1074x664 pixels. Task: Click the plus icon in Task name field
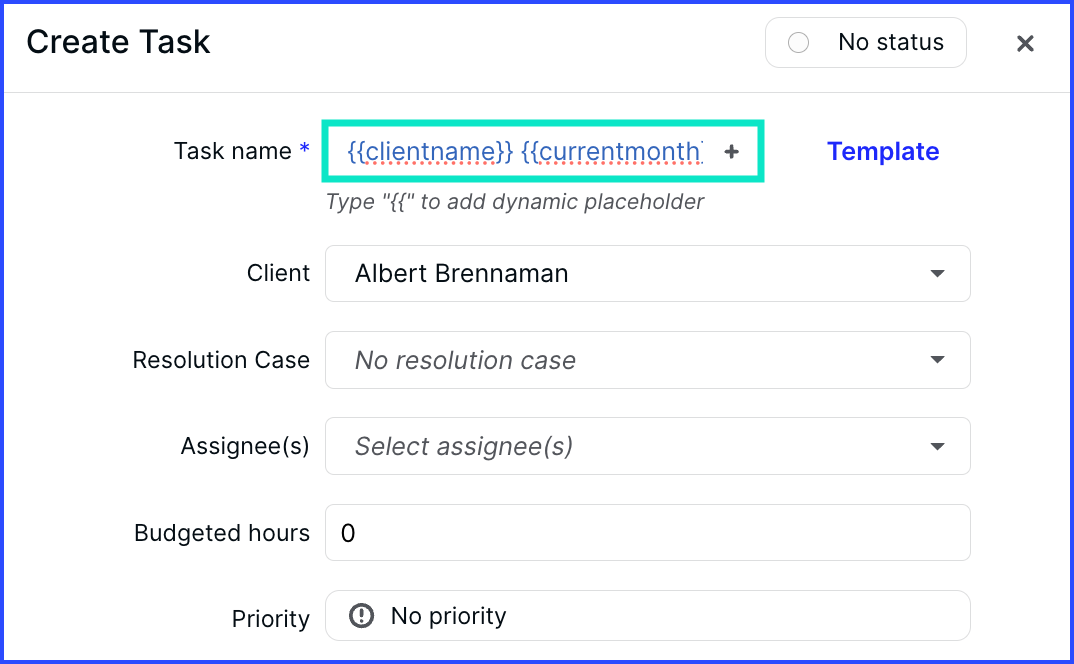coord(732,151)
